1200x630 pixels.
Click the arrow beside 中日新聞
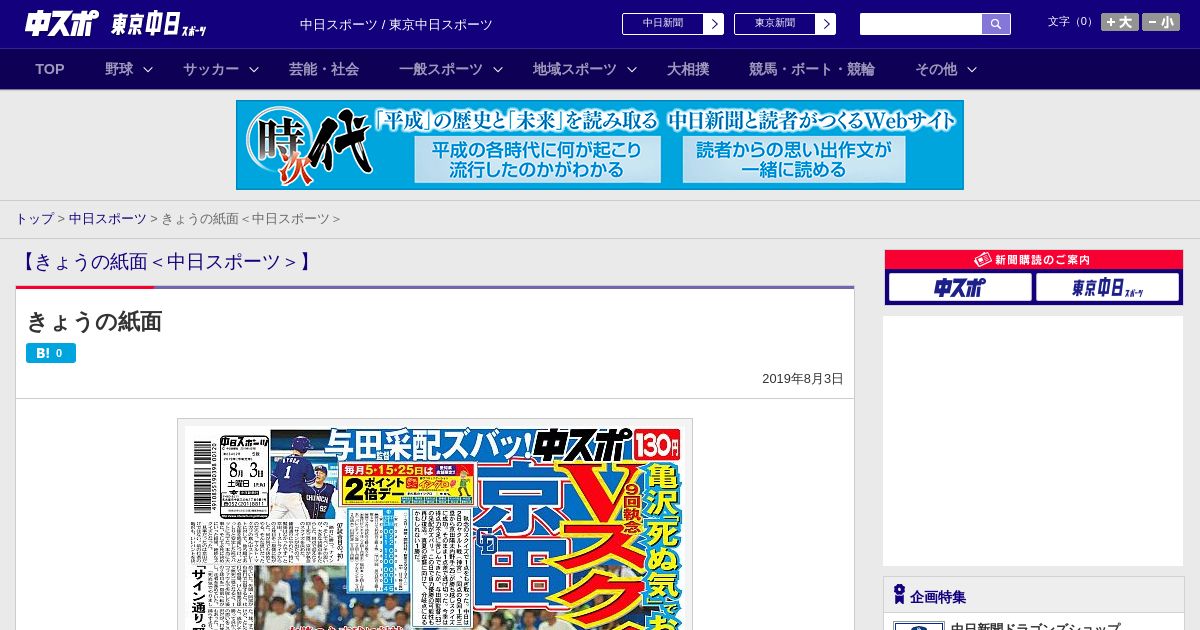[x=714, y=24]
